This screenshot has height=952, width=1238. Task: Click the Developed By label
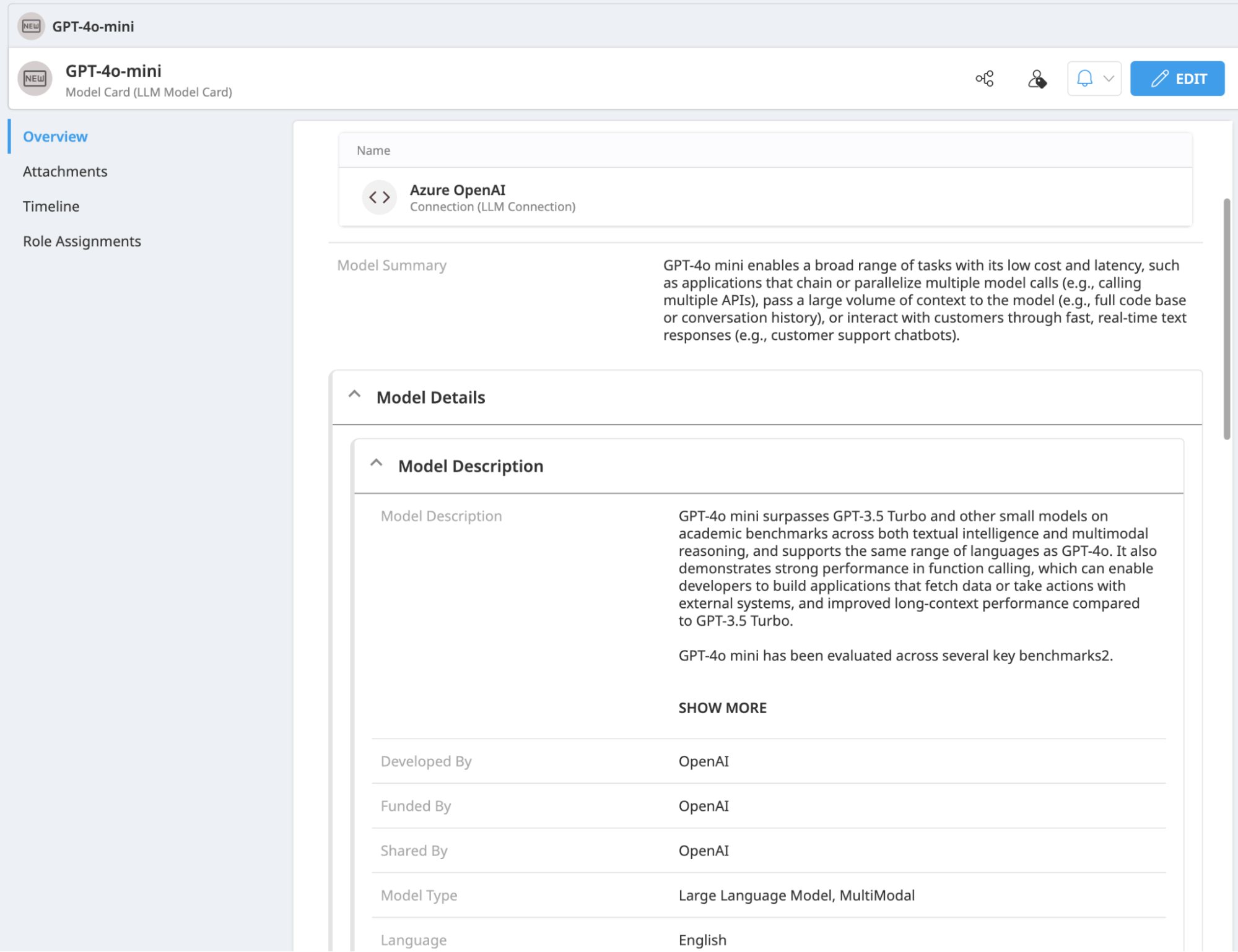point(426,761)
